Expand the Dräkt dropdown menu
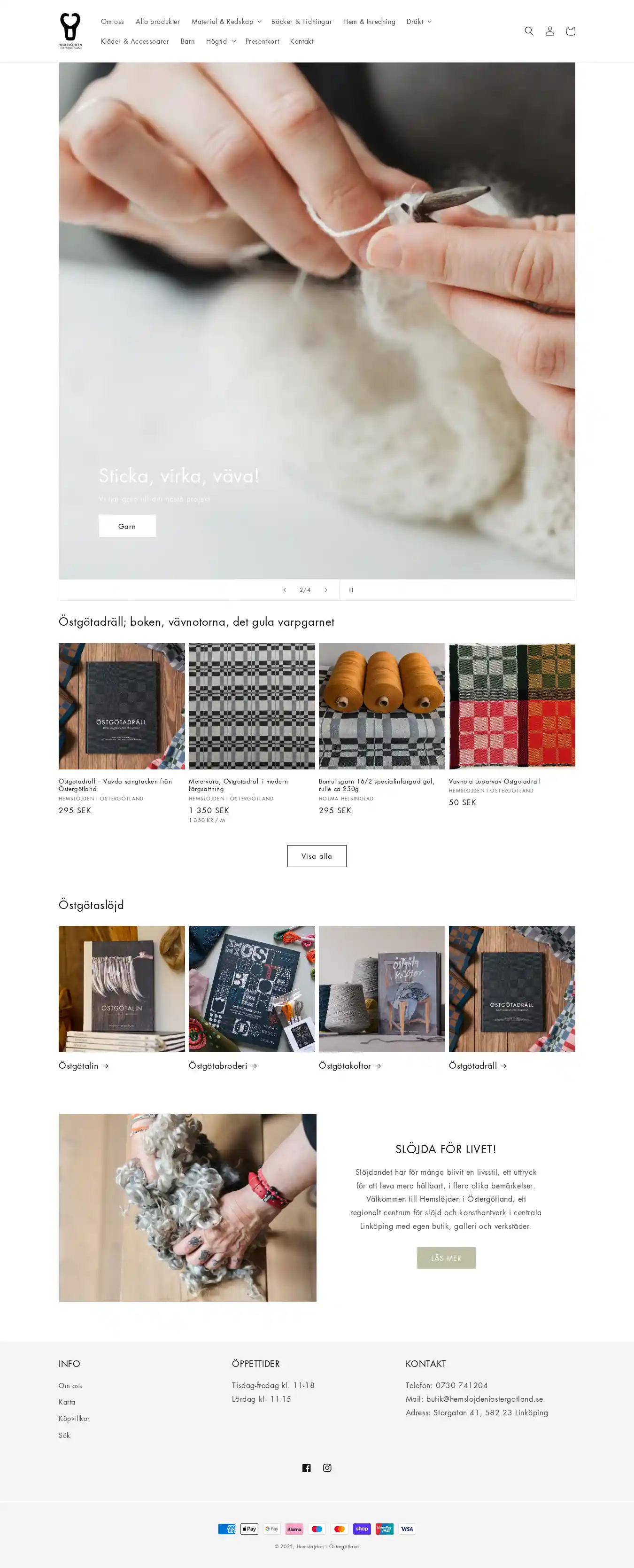 [x=418, y=21]
